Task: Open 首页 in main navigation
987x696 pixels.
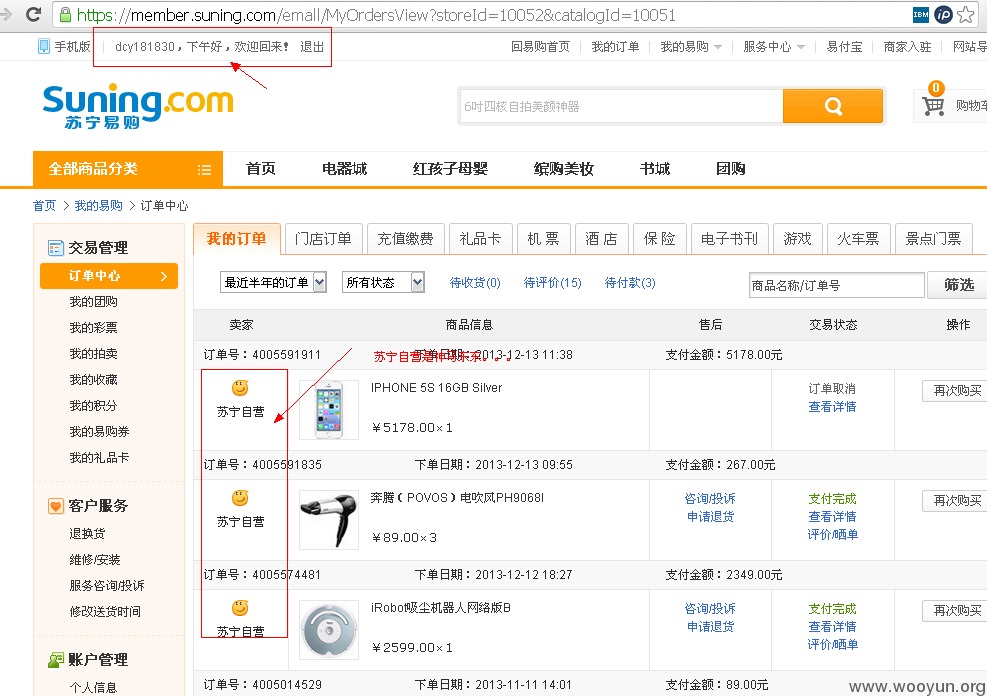Action: pos(261,169)
